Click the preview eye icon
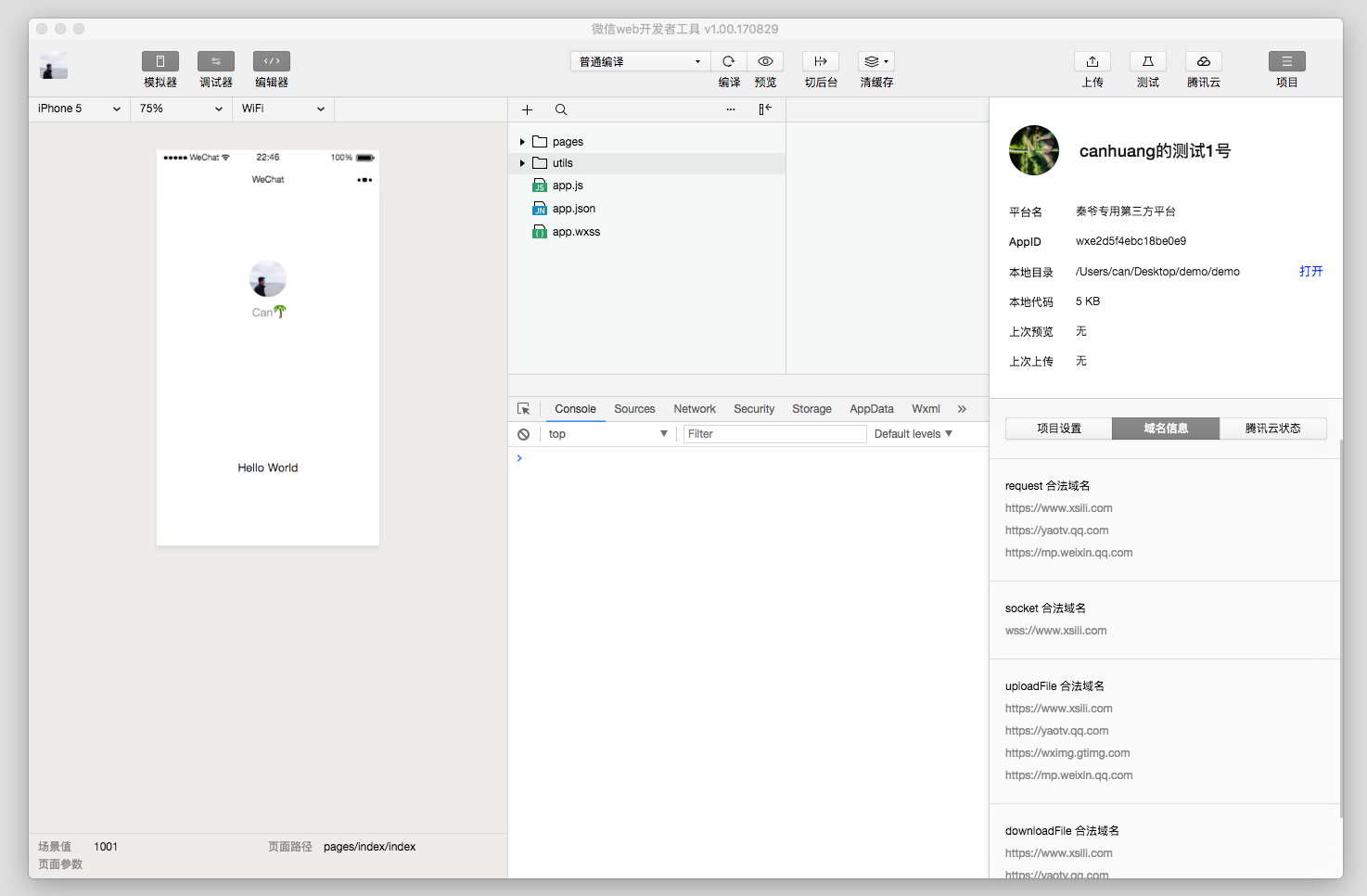The image size is (1367, 896). [x=765, y=61]
